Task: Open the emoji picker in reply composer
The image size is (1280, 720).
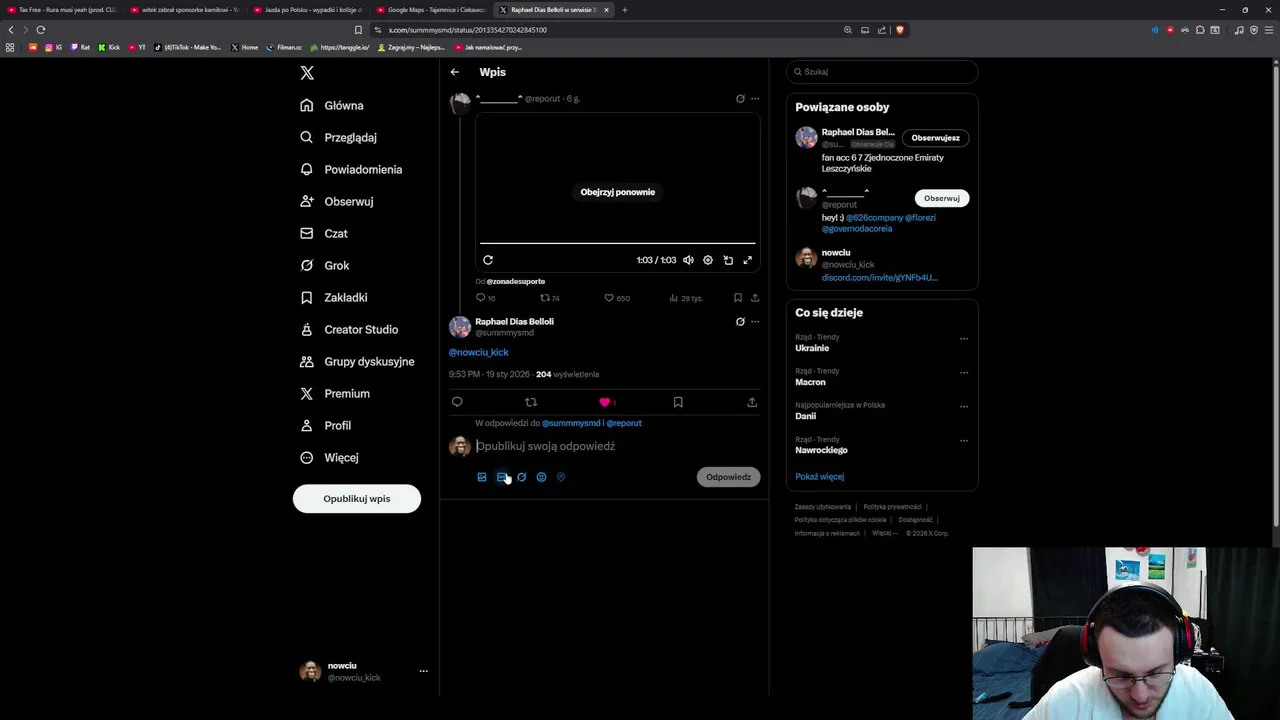Action: (541, 477)
